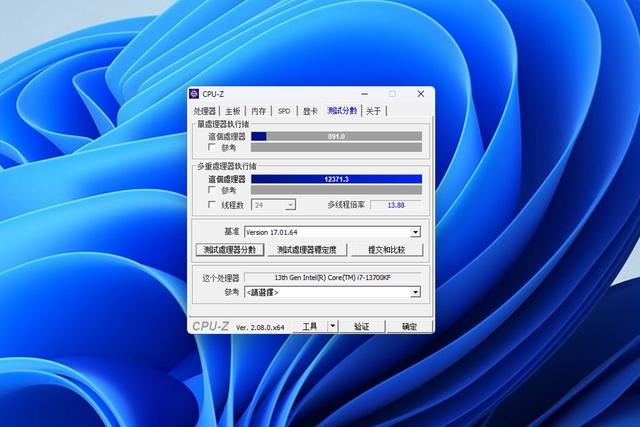Close the CPU-Z window
This screenshot has height=427, width=640.
[421, 94]
